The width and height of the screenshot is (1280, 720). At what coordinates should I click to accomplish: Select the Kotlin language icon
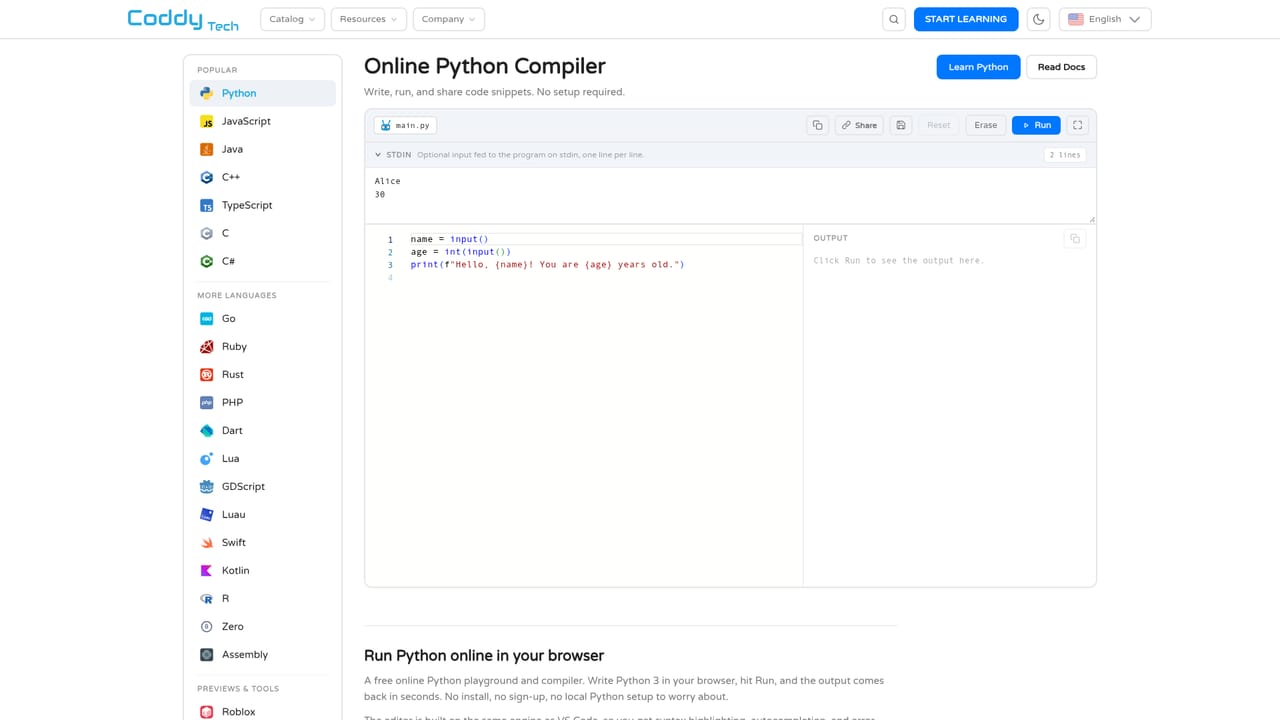pyautogui.click(x=206, y=570)
